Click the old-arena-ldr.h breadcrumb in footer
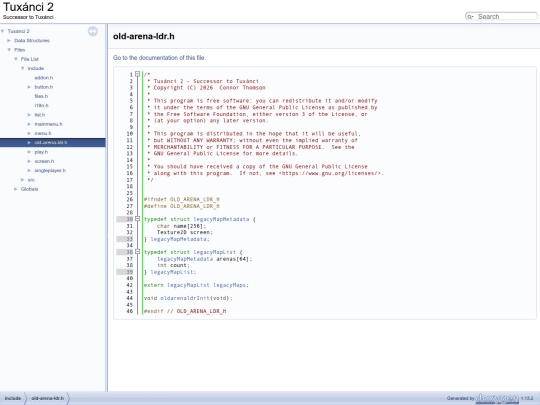540x405 pixels. (x=48, y=398)
